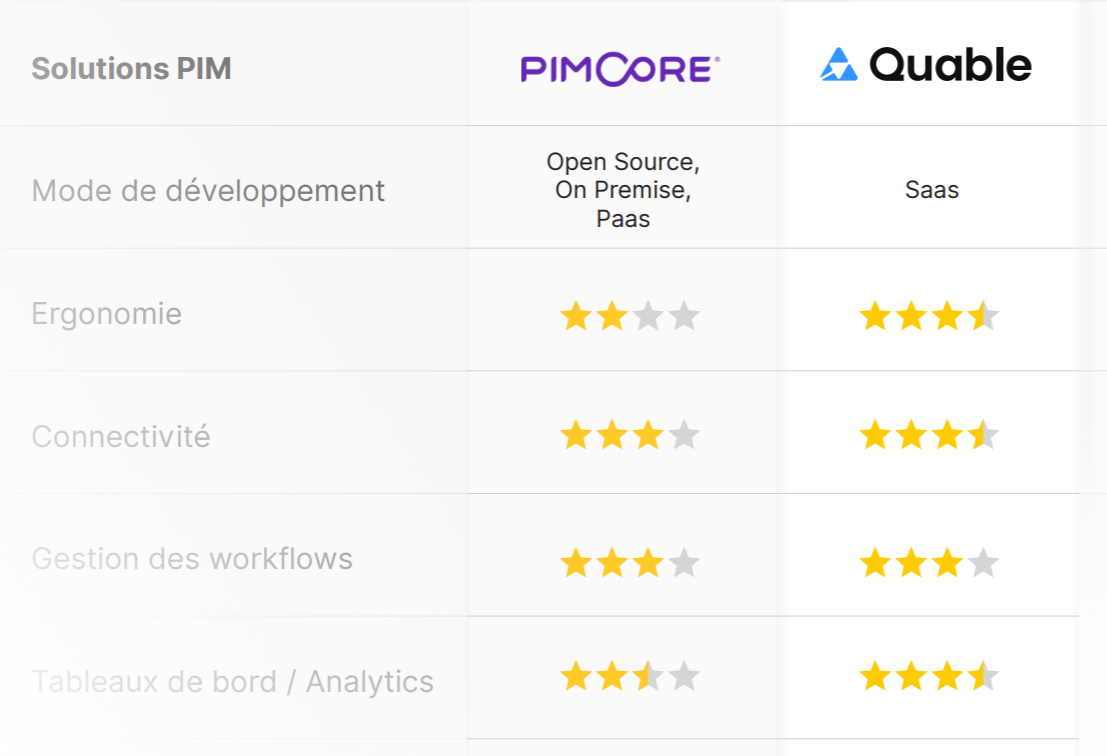Viewport: 1107px width, 756px height.
Task: Select the Gestion des workflows label
Action: click(192, 558)
